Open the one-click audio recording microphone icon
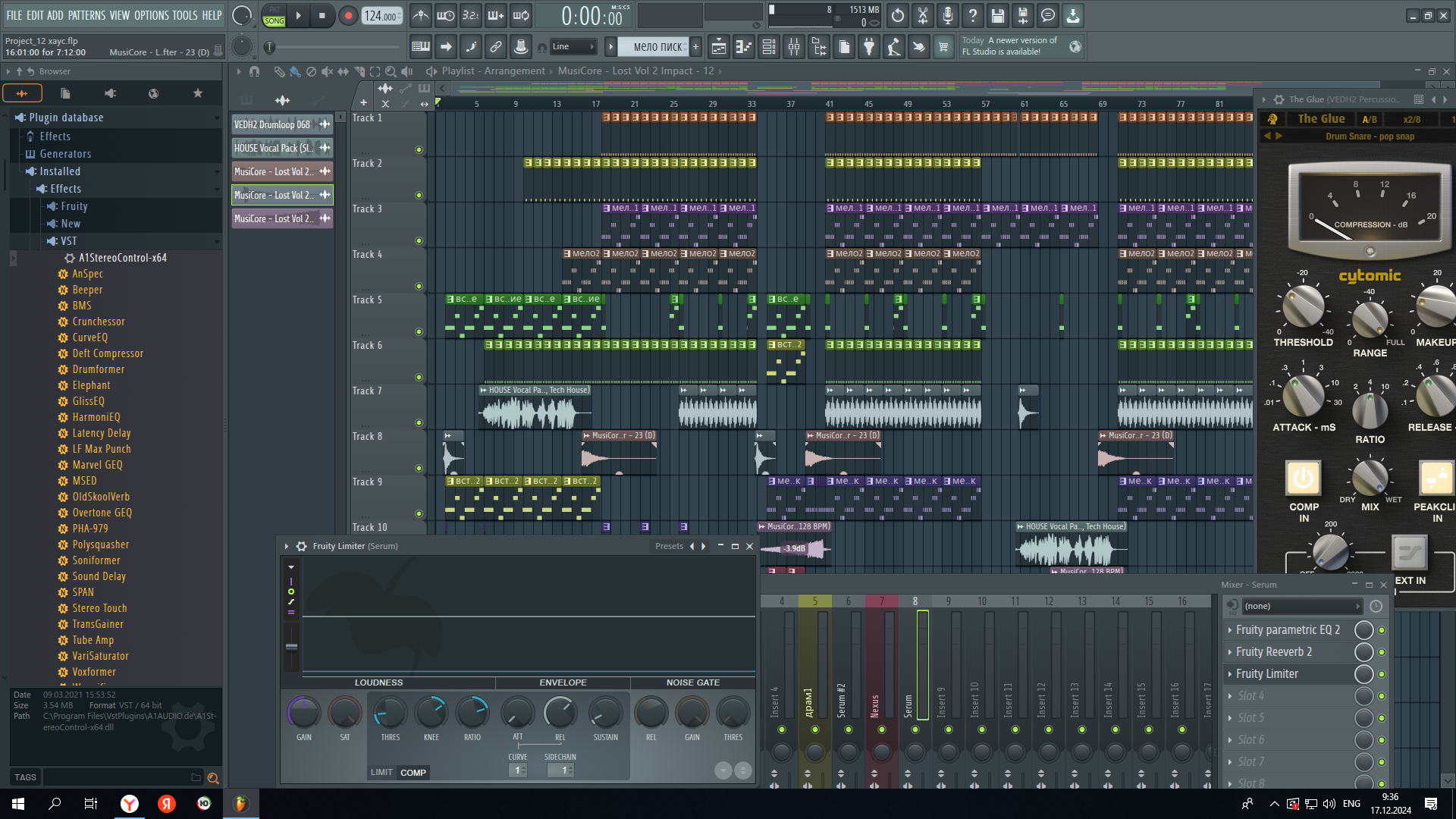The width and height of the screenshot is (1456, 819). [948, 15]
